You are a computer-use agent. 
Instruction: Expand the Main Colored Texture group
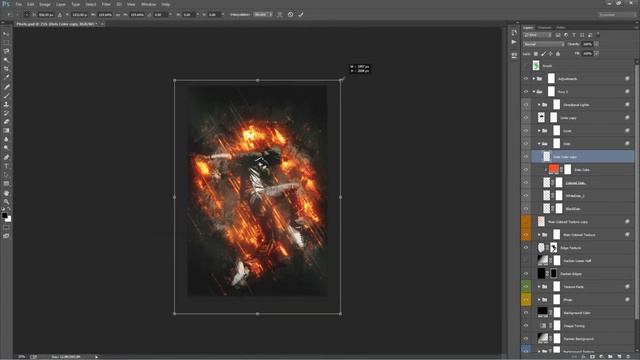click(539, 235)
